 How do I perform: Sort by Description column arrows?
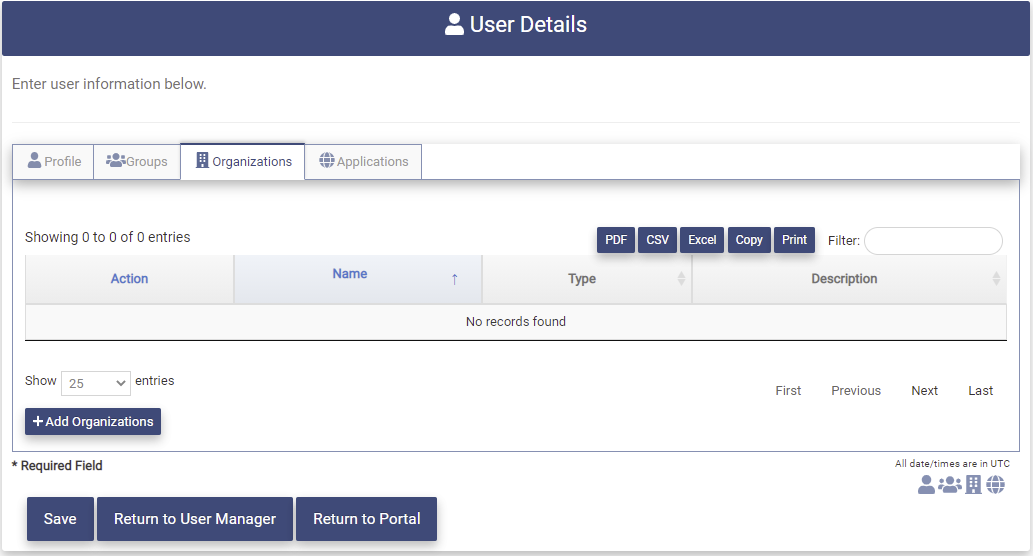pyautogui.click(x=996, y=279)
